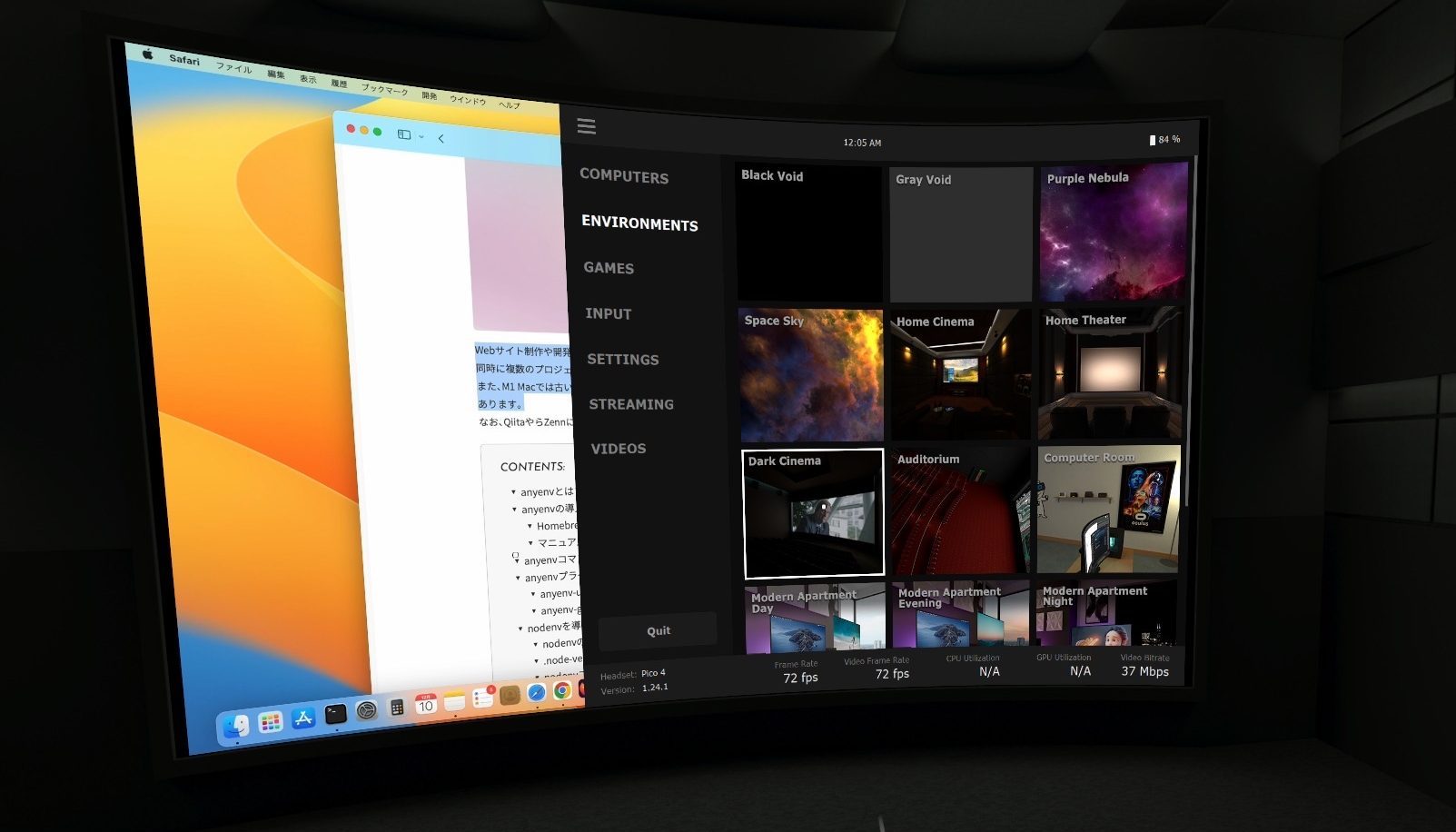The height and width of the screenshot is (832, 1456).
Task: Toggle Safari's sidebar panel
Action: point(404,135)
